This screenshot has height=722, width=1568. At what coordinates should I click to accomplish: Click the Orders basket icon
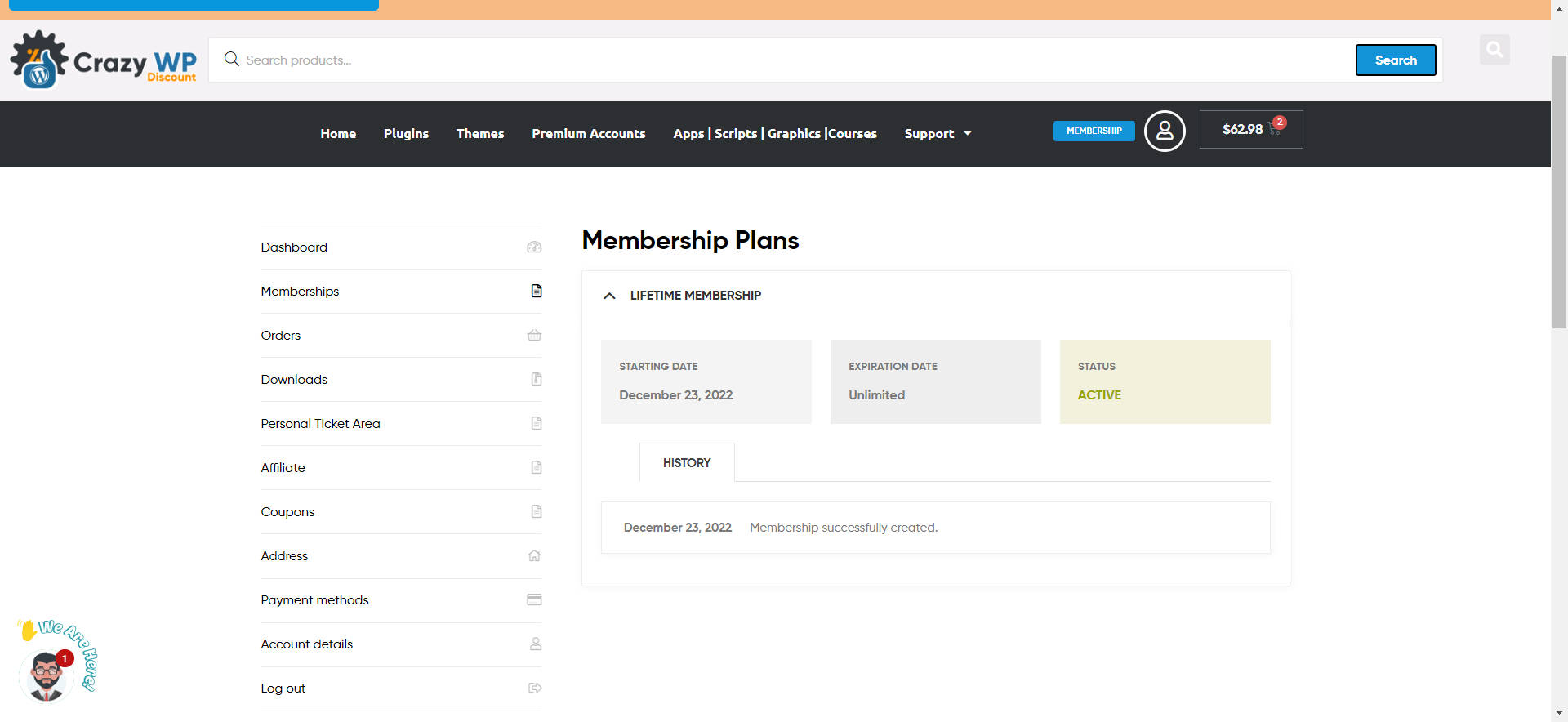534,336
